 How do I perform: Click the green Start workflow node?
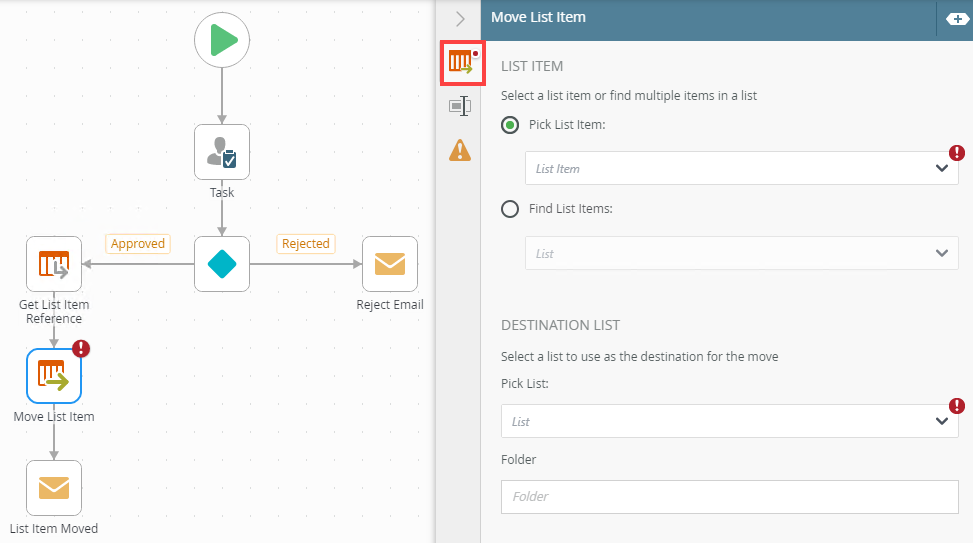click(222, 40)
